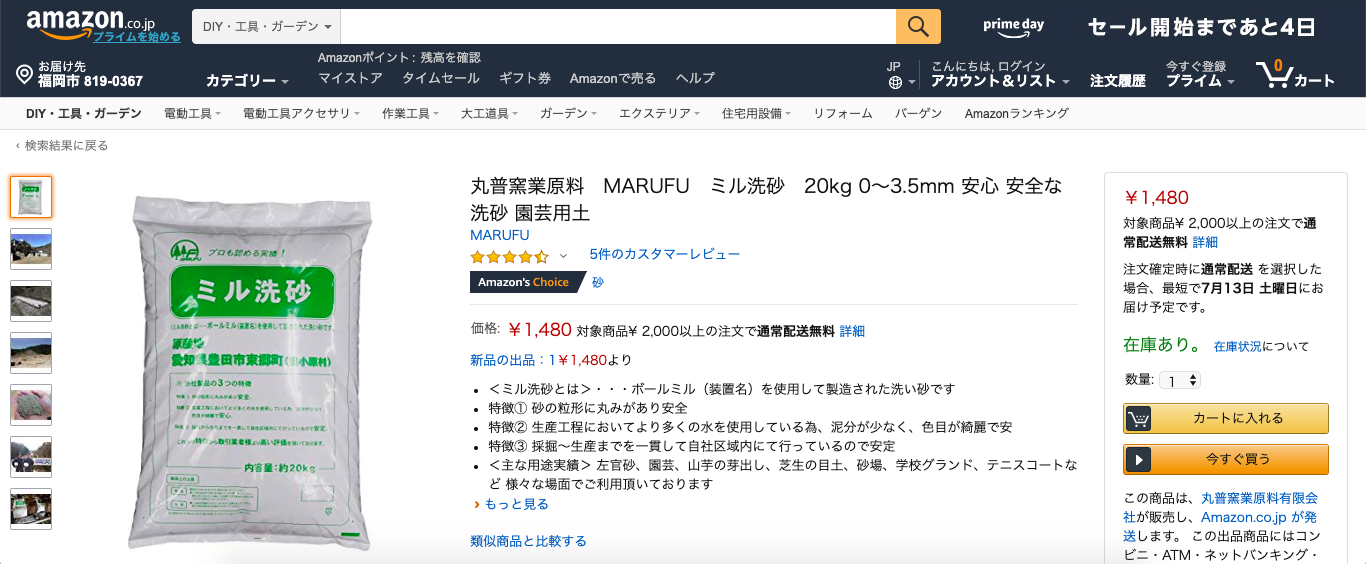The image size is (1366, 564).
Task: Click the セール開始まであと4日 banner
Action: click(x=1200, y=27)
